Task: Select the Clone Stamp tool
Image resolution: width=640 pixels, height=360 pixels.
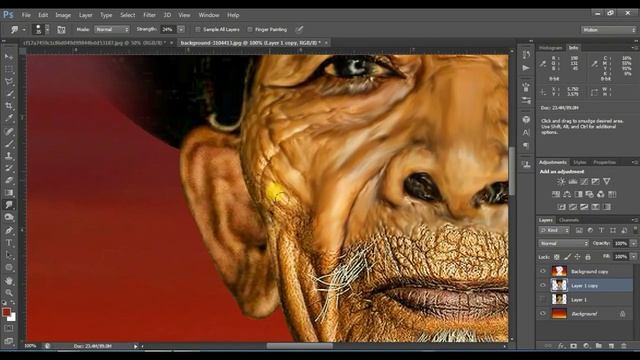Action: click(9, 156)
